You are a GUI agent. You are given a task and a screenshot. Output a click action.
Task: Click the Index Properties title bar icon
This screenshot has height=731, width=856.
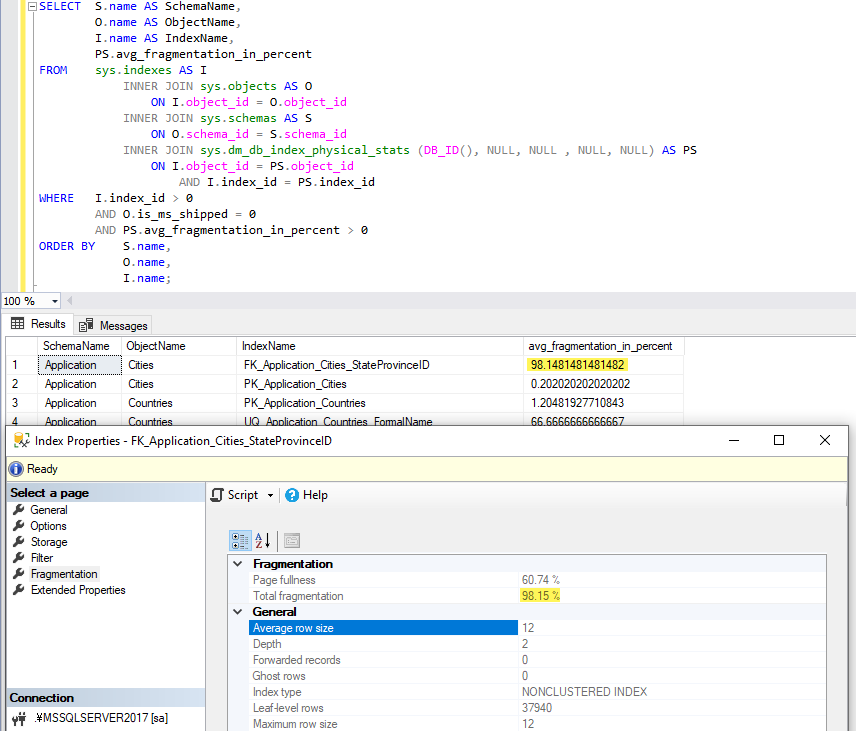pos(20,441)
